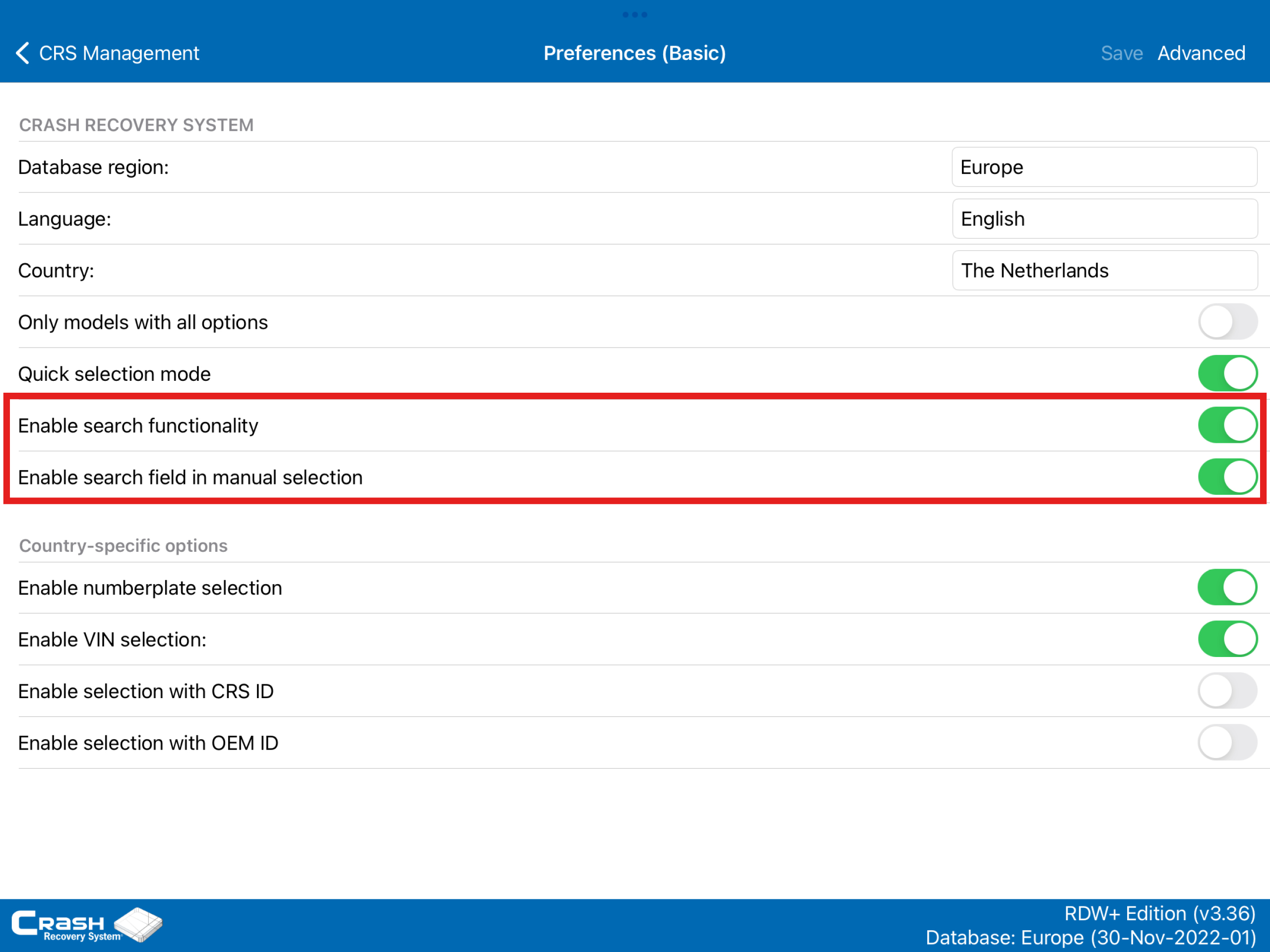
Task: Tap the Database region: label
Action: [x=94, y=167]
